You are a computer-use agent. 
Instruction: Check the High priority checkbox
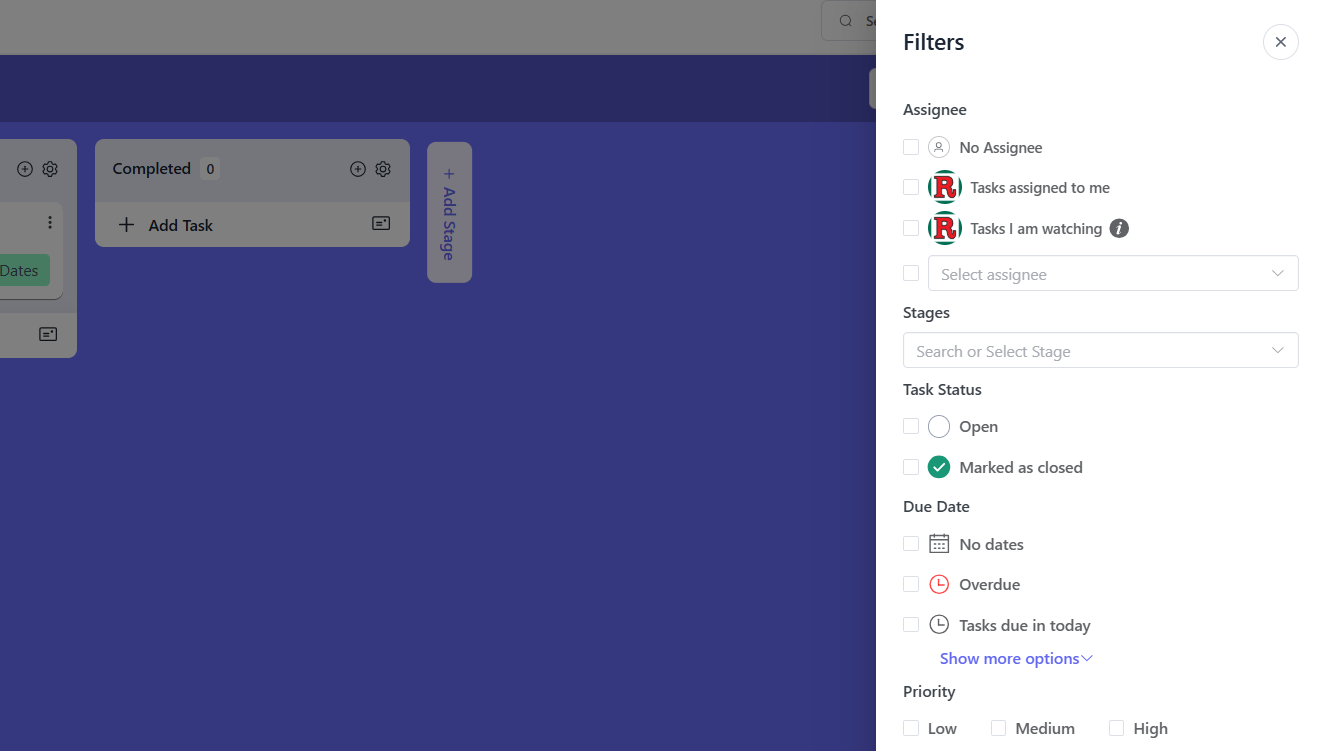[1116, 728]
